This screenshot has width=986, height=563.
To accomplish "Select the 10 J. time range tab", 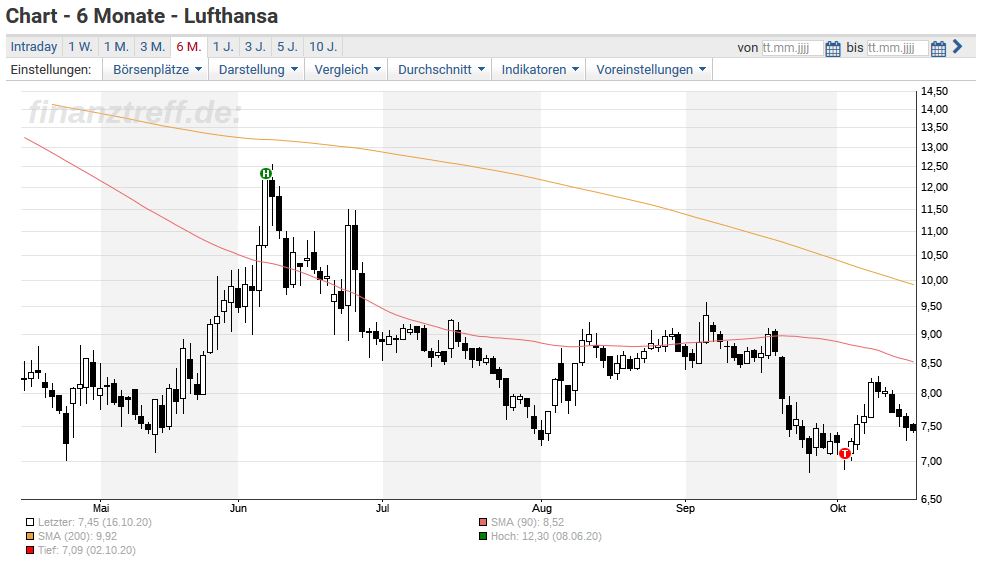I will [x=324, y=47].
